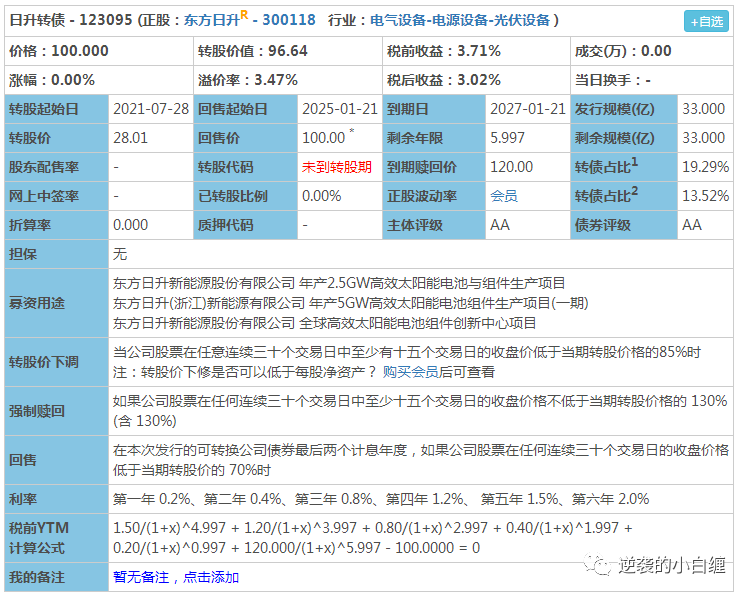Viewport: 749px width, 597px height.
Task: Click the 回售价 value 100.00
Action: [323, 138]
